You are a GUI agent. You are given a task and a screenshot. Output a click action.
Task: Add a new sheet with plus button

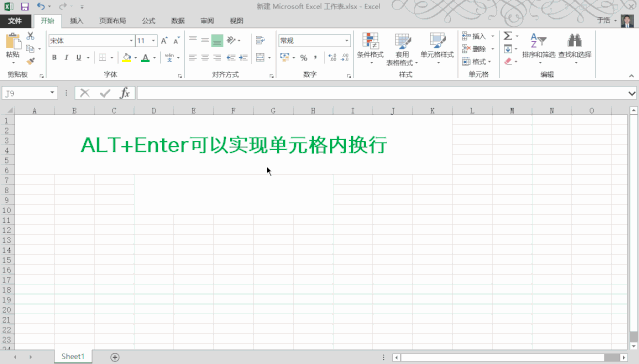pos(115,357)
